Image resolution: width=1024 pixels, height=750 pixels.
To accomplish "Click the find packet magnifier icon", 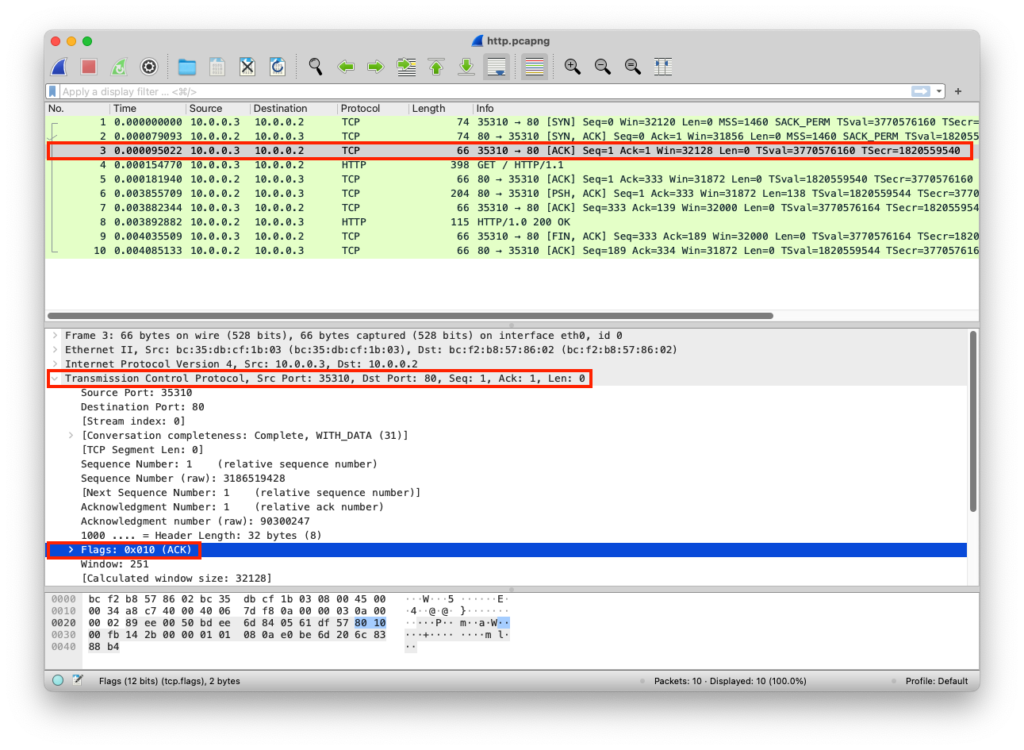I will [315, 67].
